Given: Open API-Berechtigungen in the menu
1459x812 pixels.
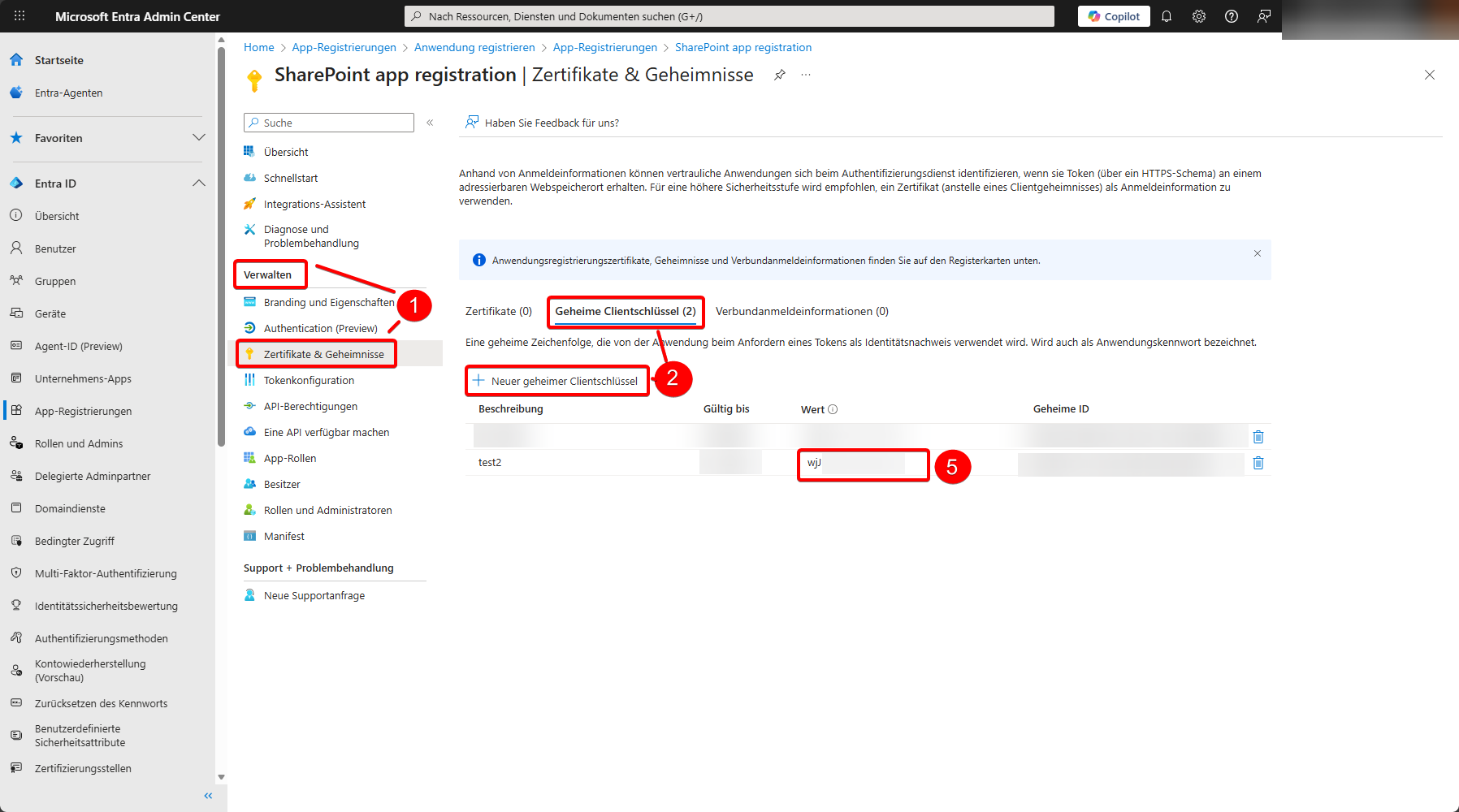Looking at the screenshot, I should [310, 406].
